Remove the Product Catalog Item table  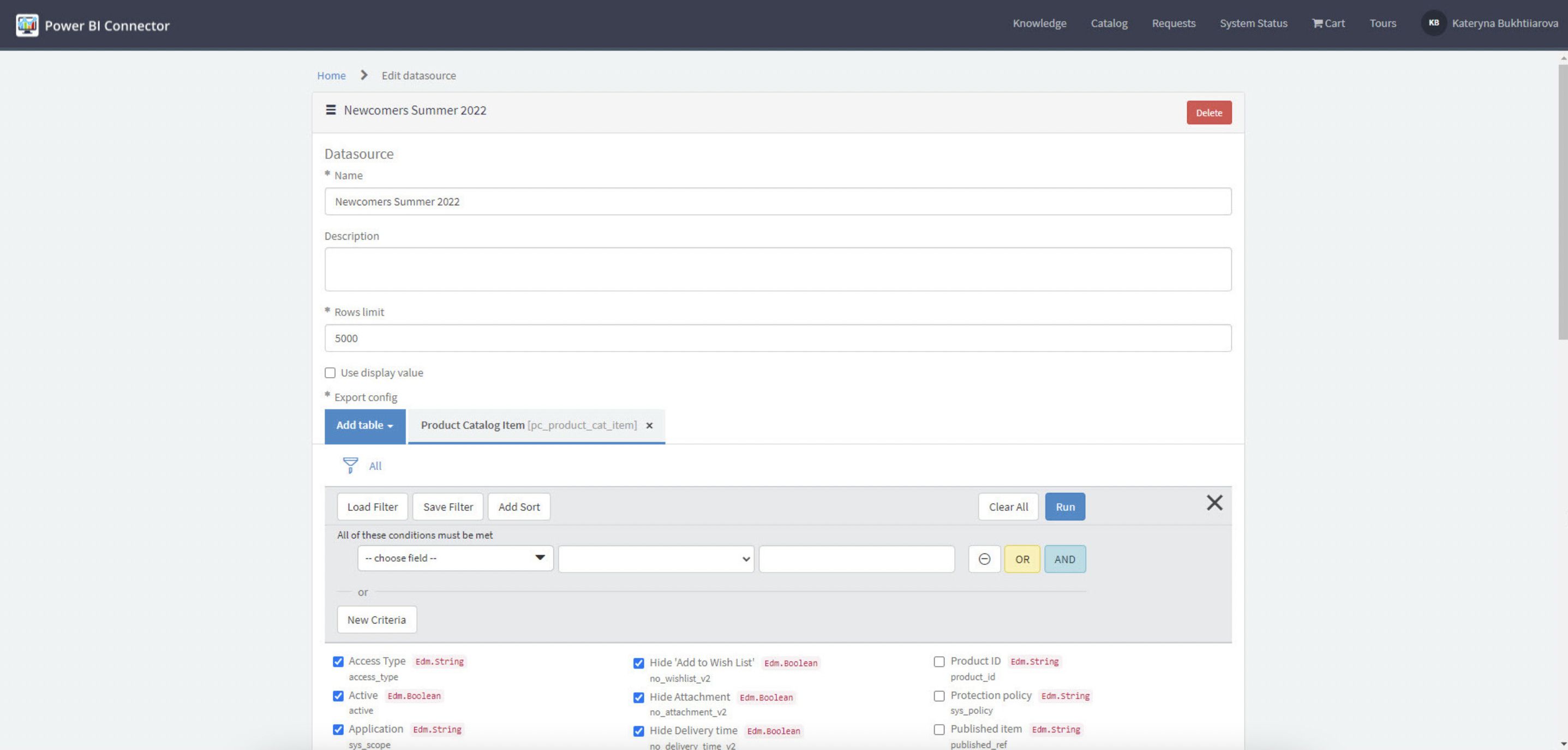649,425
